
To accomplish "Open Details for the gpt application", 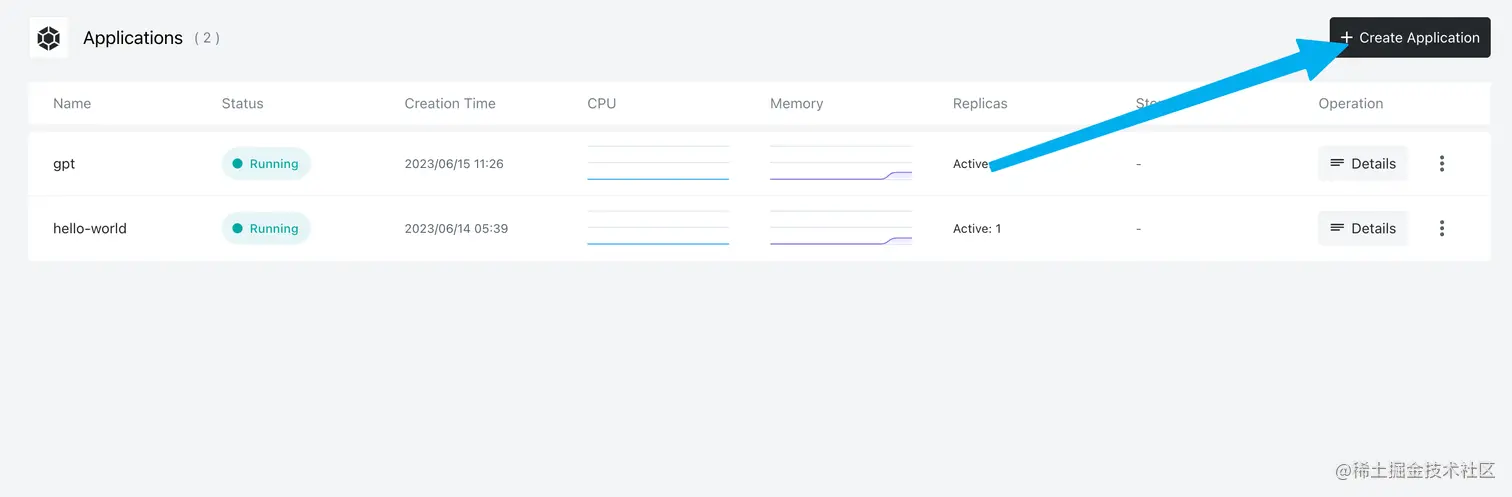I will 1362,163.
